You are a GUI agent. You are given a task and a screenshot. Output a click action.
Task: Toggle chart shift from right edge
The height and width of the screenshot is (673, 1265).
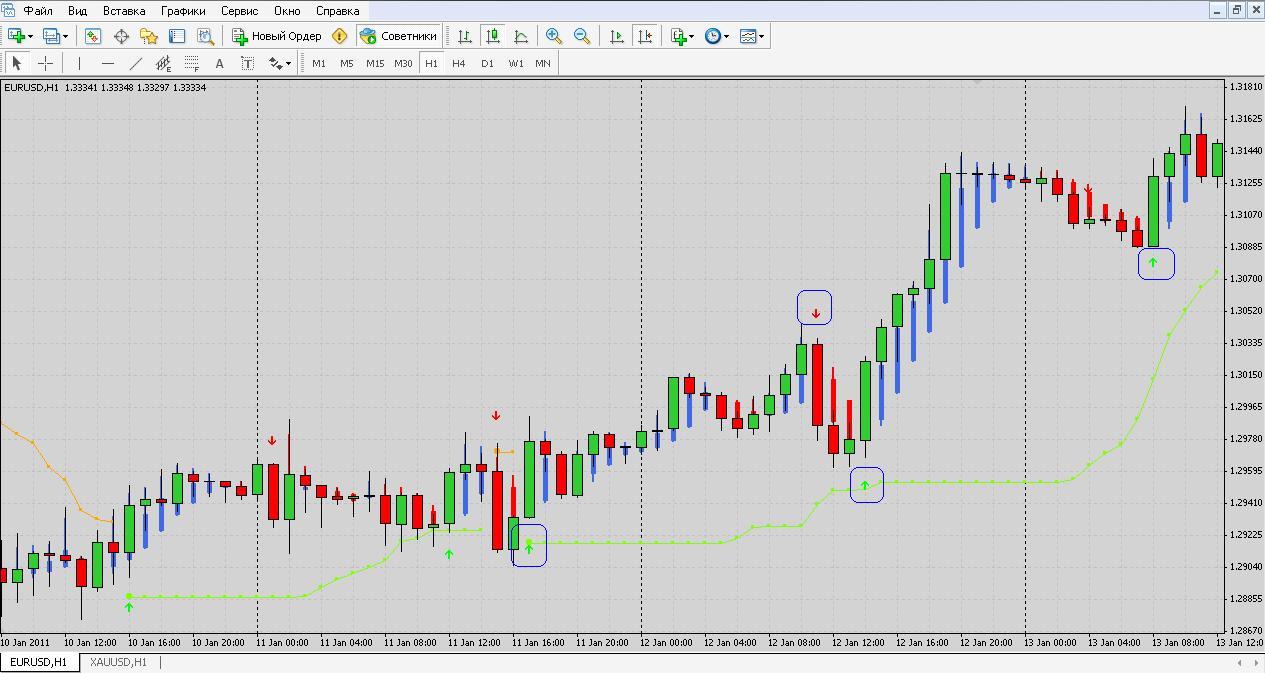645,36
